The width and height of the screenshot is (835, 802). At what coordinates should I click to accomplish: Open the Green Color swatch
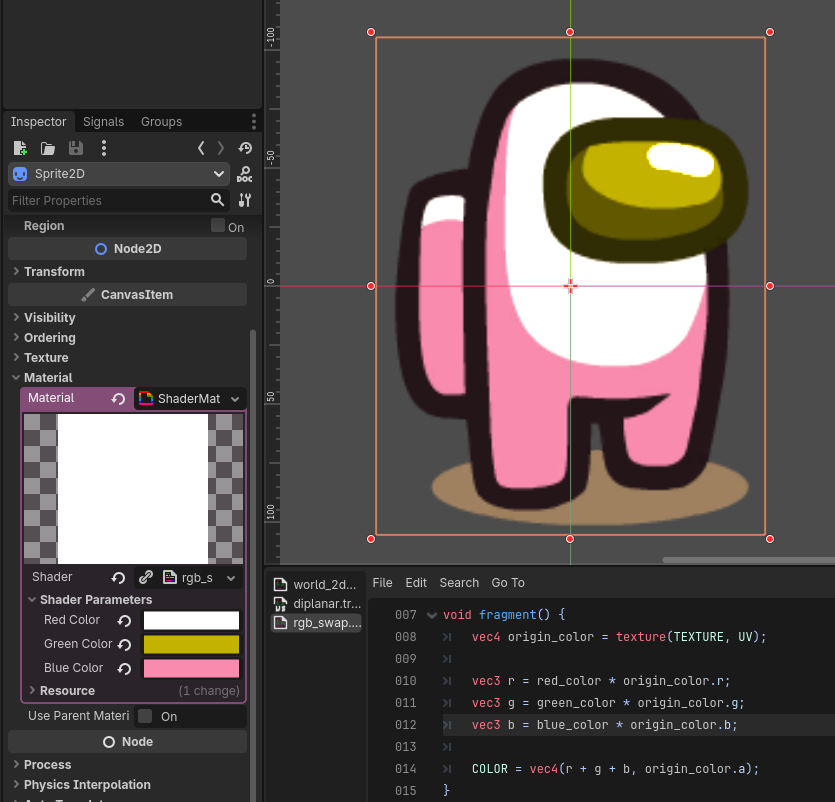[191, 645]
